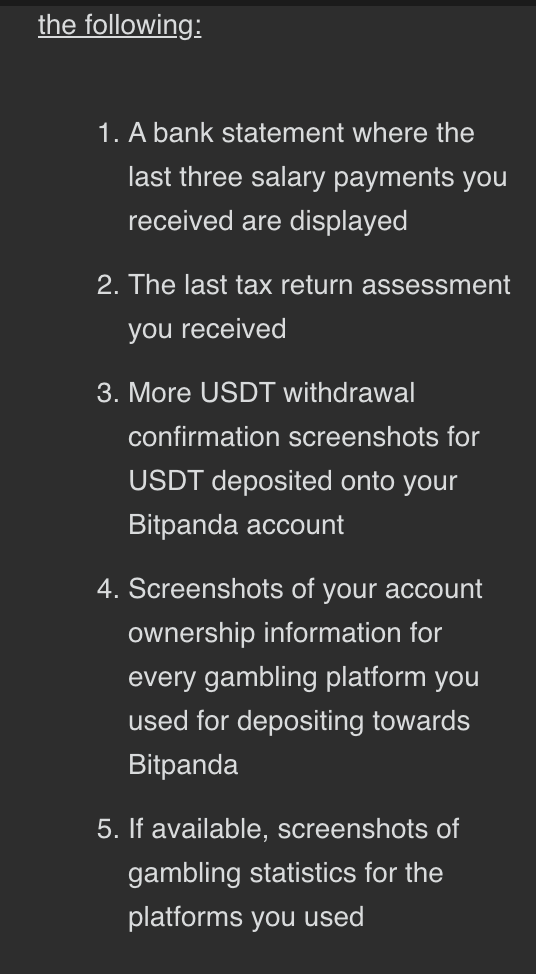Click the text "USDT deposited onto your"
This screenshot has height=974, width=536.
click(293, 481)
